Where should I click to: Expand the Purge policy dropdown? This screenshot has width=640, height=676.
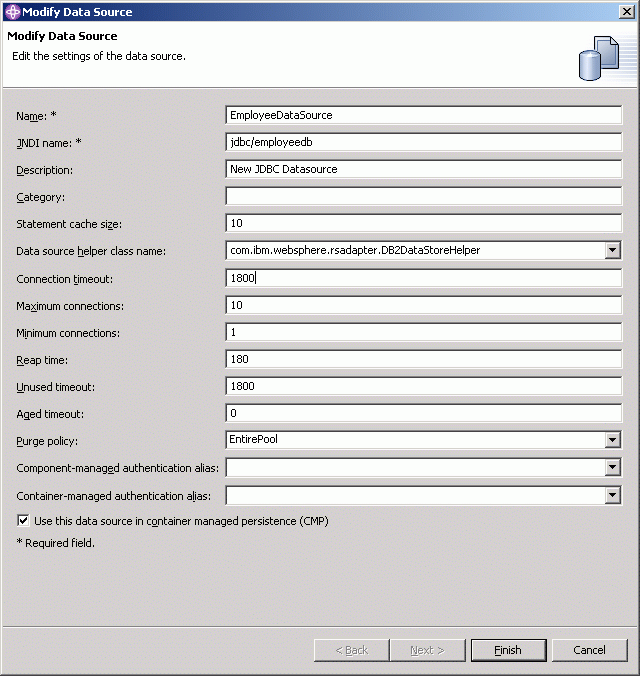coord(613,440)
